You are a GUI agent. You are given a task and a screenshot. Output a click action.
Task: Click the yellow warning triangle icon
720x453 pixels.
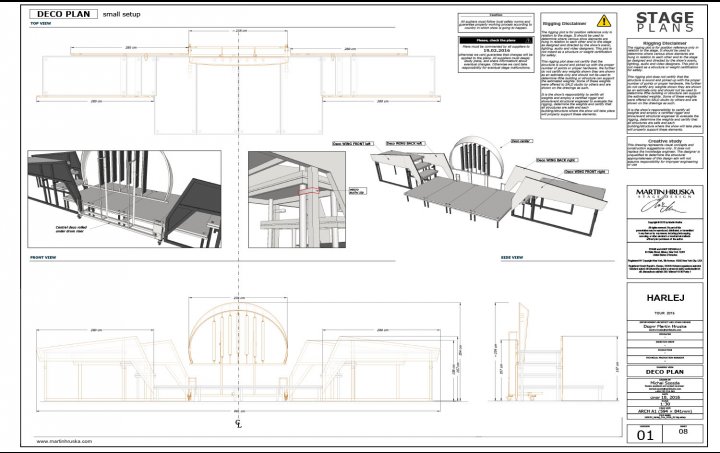click(604, 21)
